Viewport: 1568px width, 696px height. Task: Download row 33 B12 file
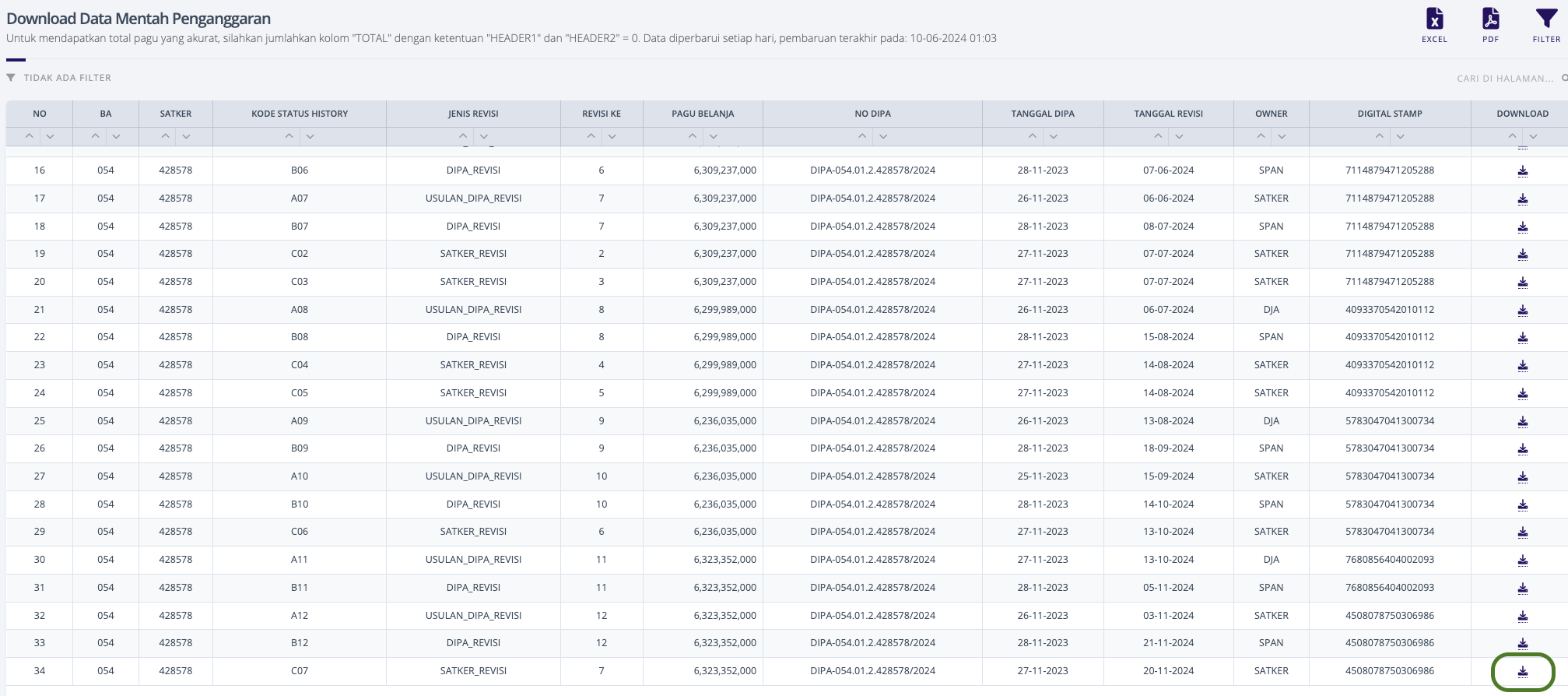tap(1523, 644)
